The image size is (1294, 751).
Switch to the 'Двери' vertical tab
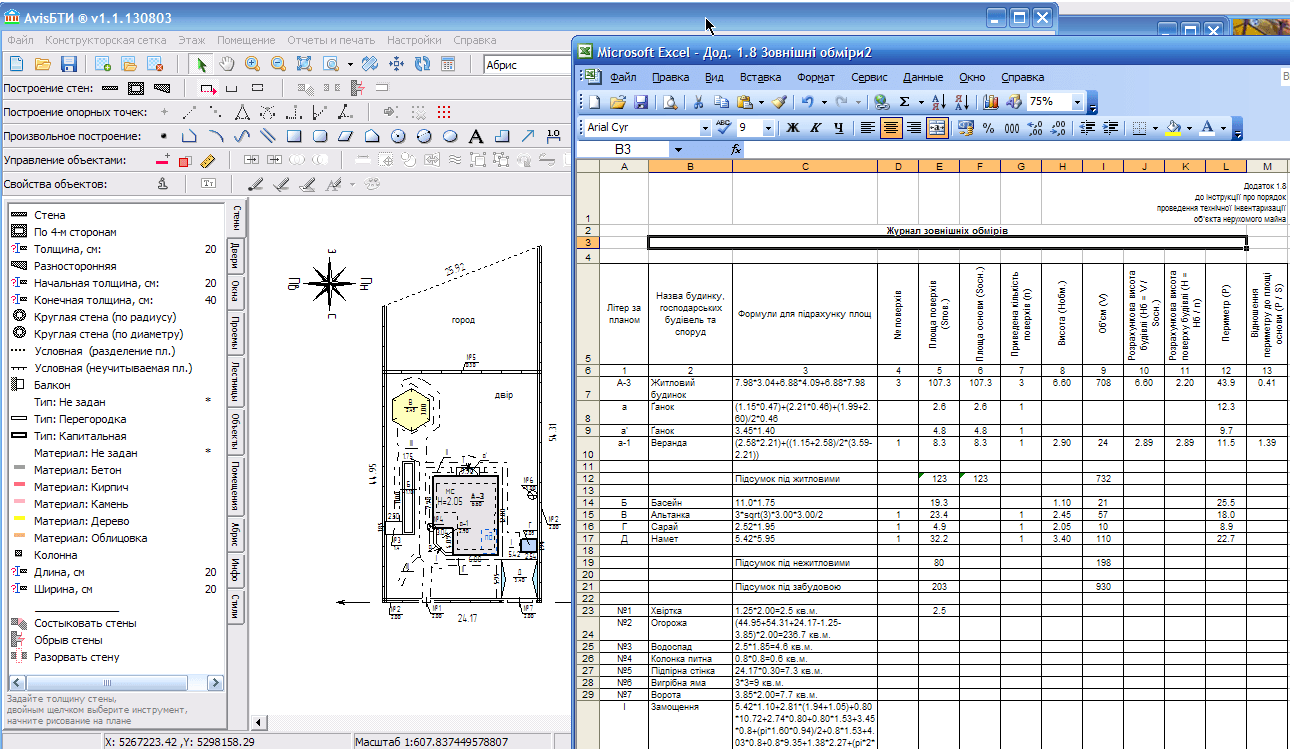pyautogui.click(x=235, y=256)
